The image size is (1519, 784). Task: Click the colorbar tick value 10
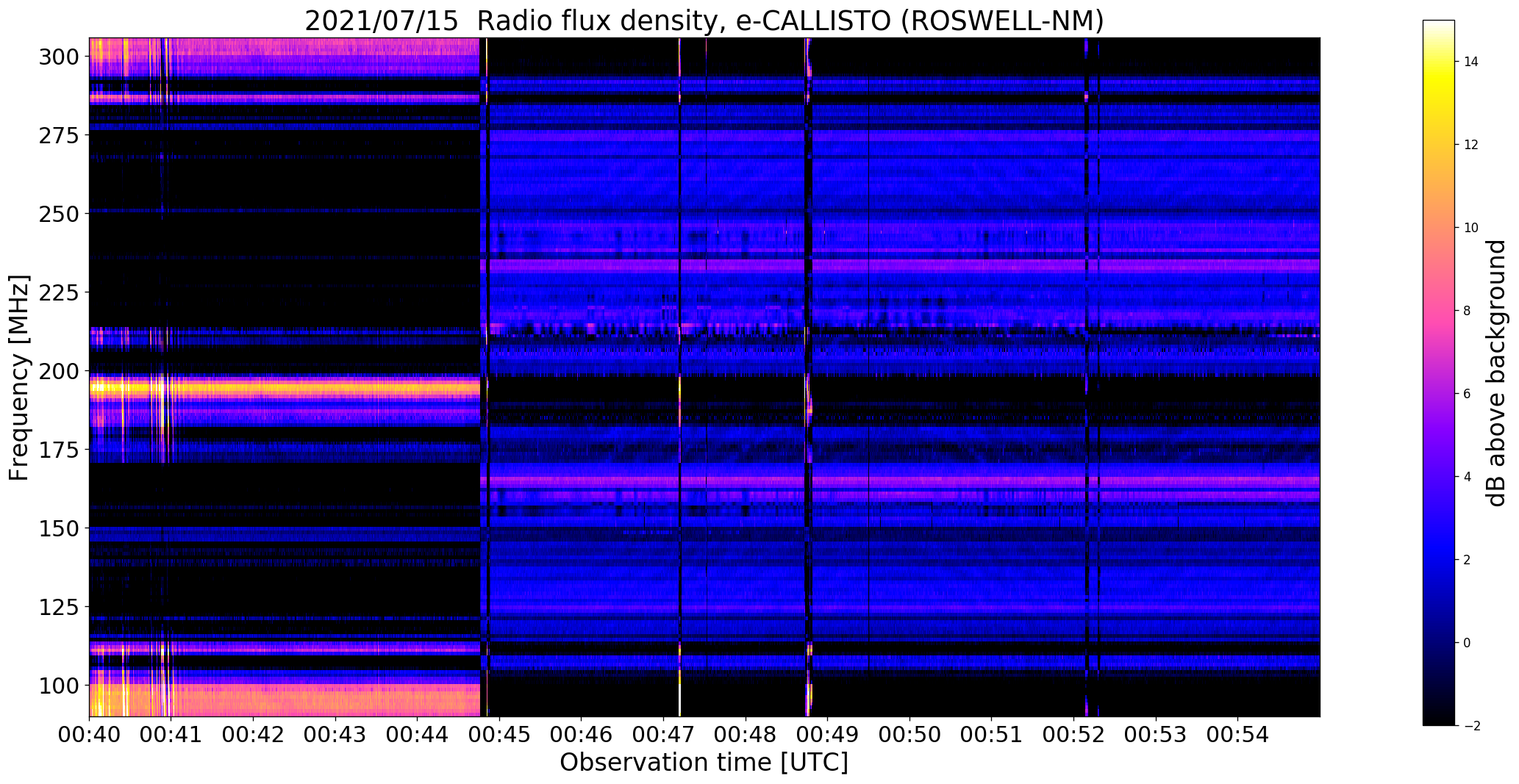1470,228
